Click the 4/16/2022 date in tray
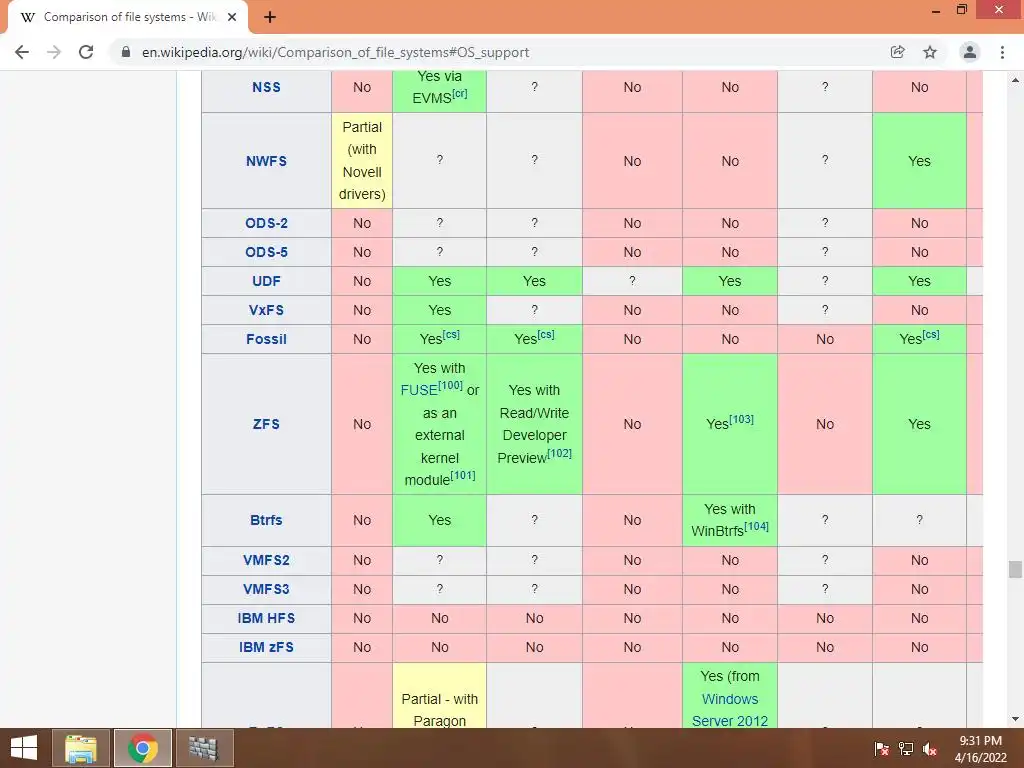1024x768 pixels. (980, 758)
